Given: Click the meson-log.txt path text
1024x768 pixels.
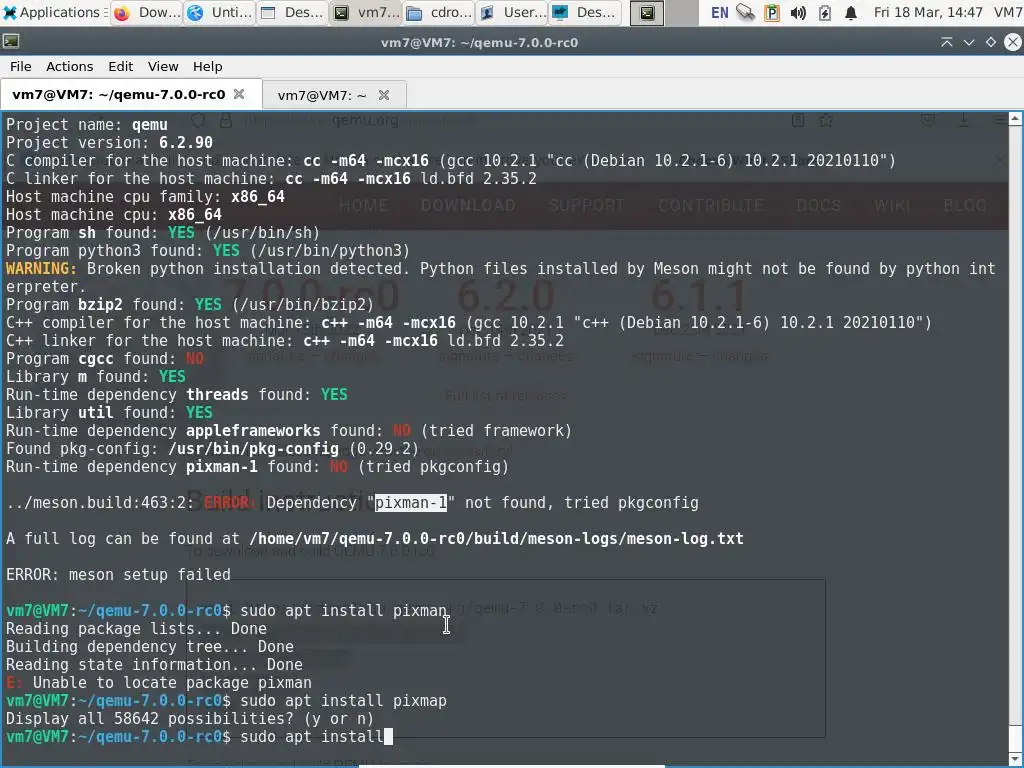Looking at the screenshot, I should (x=496, y=539).
